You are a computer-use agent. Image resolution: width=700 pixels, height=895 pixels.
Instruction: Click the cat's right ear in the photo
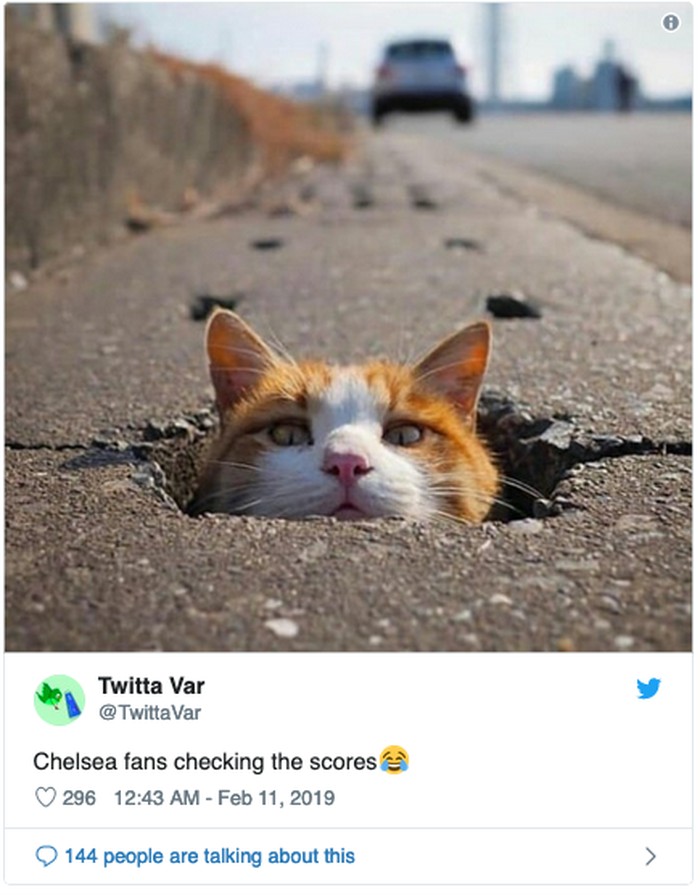coord(457,365)
